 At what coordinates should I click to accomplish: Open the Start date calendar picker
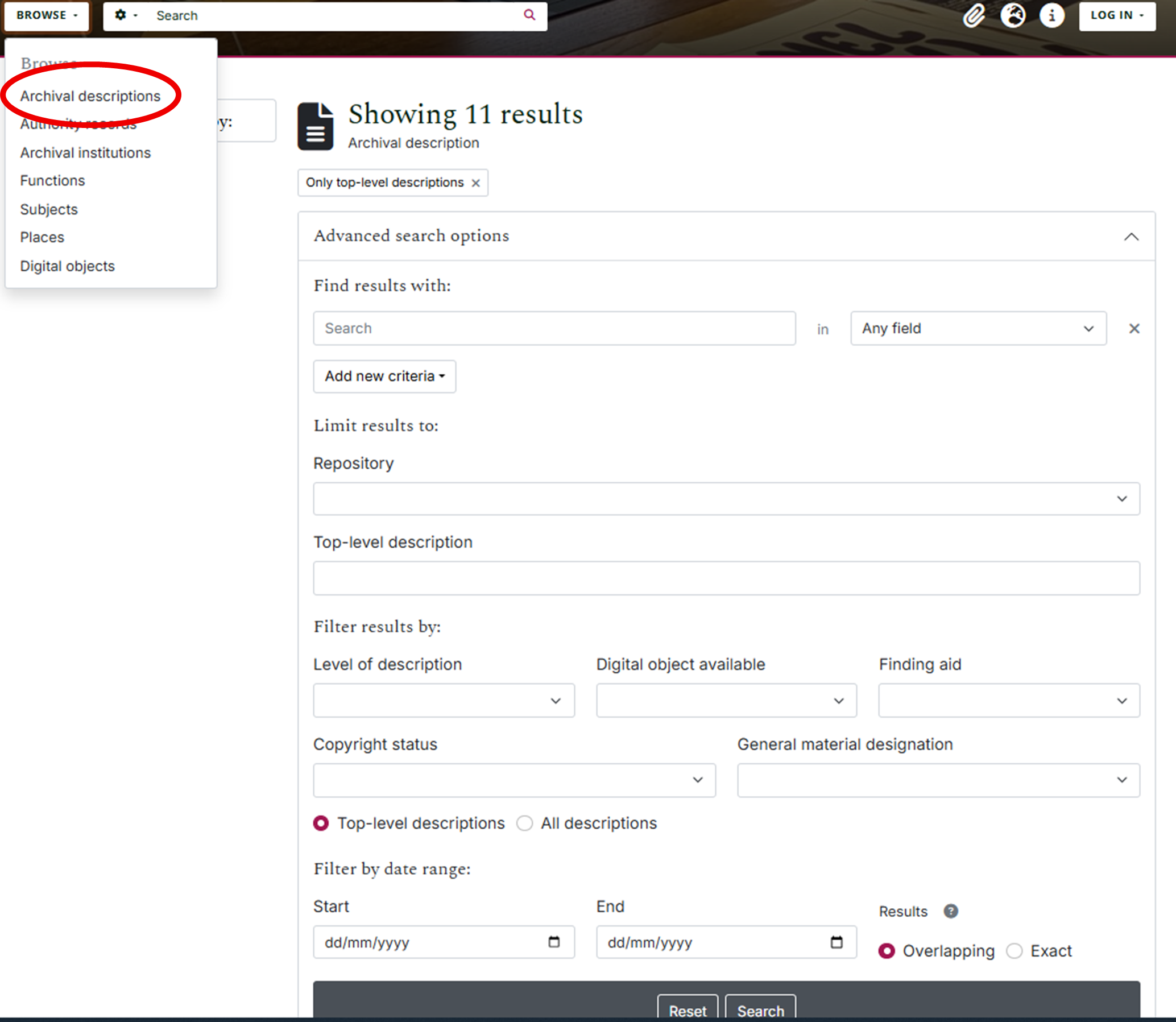click(x=554, y=942)
